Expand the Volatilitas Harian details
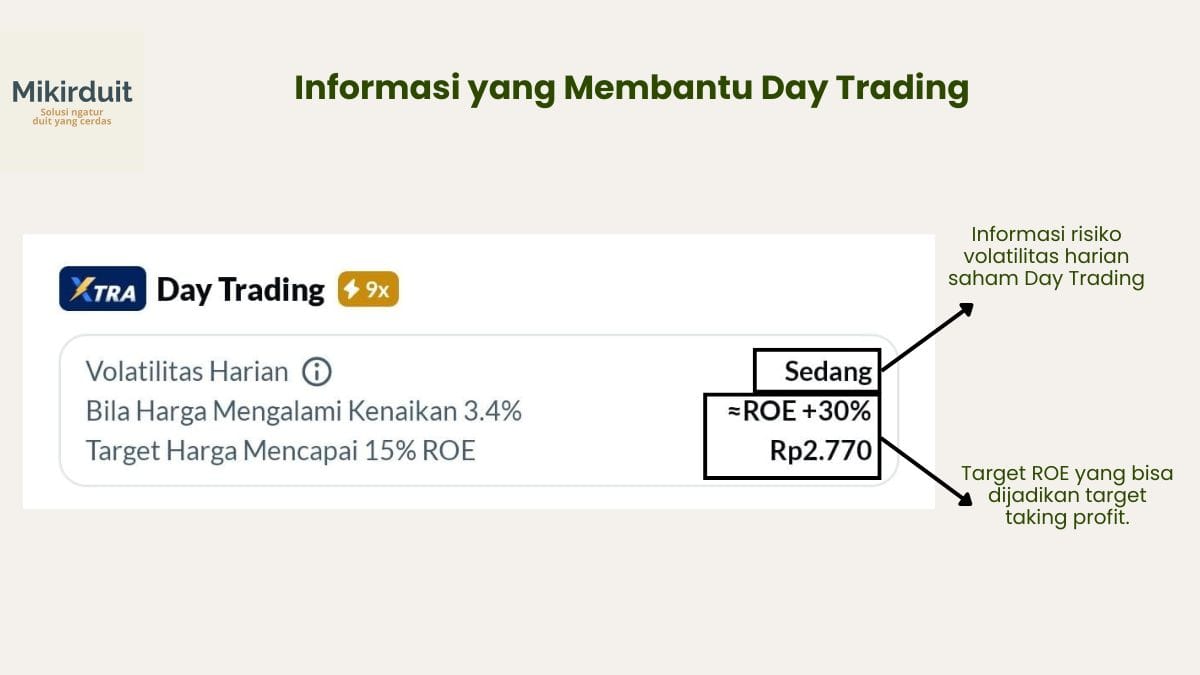The width and height of the screenshot is (1200, 675). click(189, 371)
